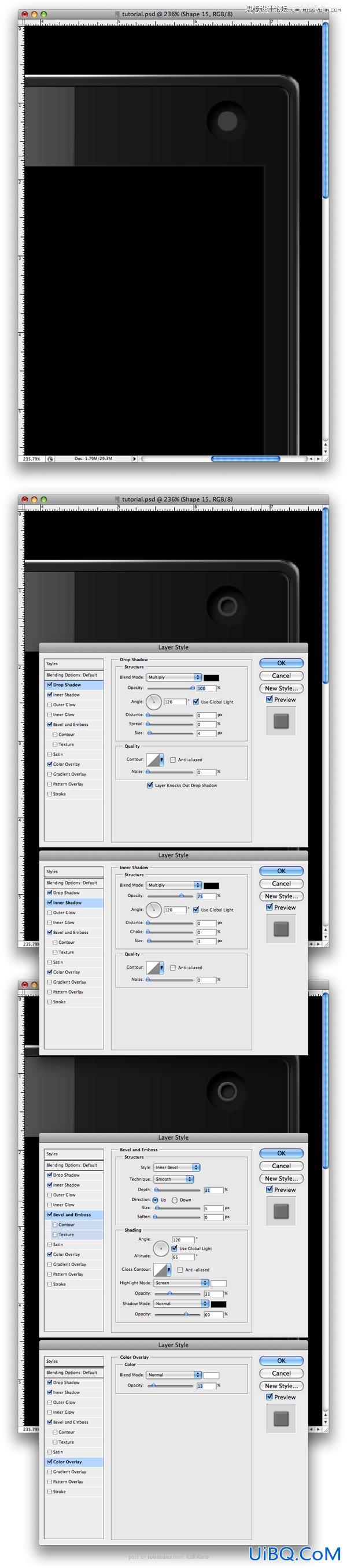Toggle Layer Knocks Out Drop Shadow checkbox
Viewport: 347px width, 1568px height.
[x=150, y=785]
